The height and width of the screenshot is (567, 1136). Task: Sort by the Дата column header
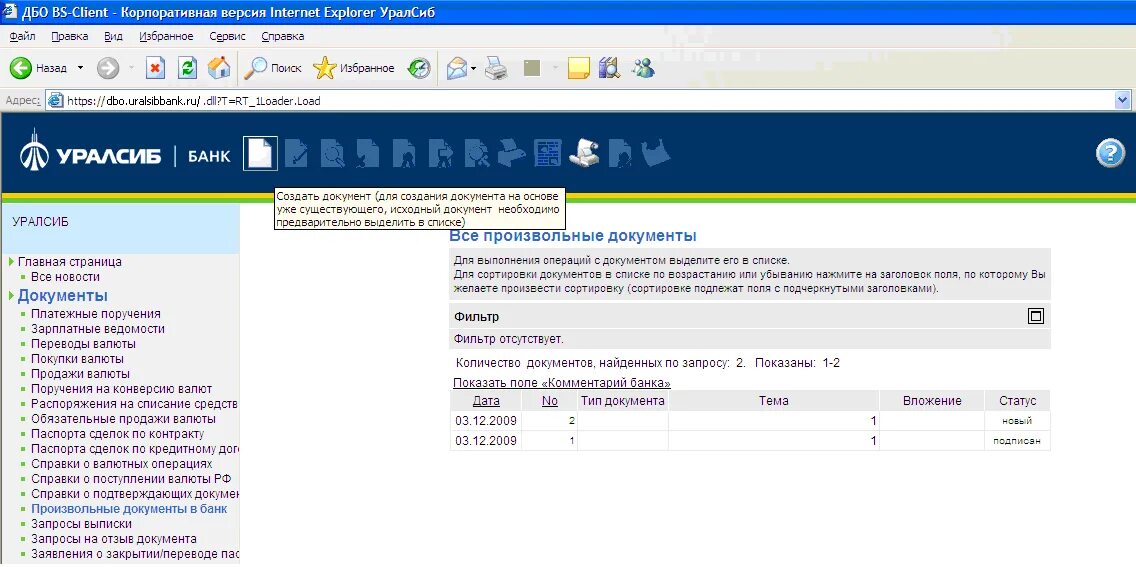click(x=486, y=400)
